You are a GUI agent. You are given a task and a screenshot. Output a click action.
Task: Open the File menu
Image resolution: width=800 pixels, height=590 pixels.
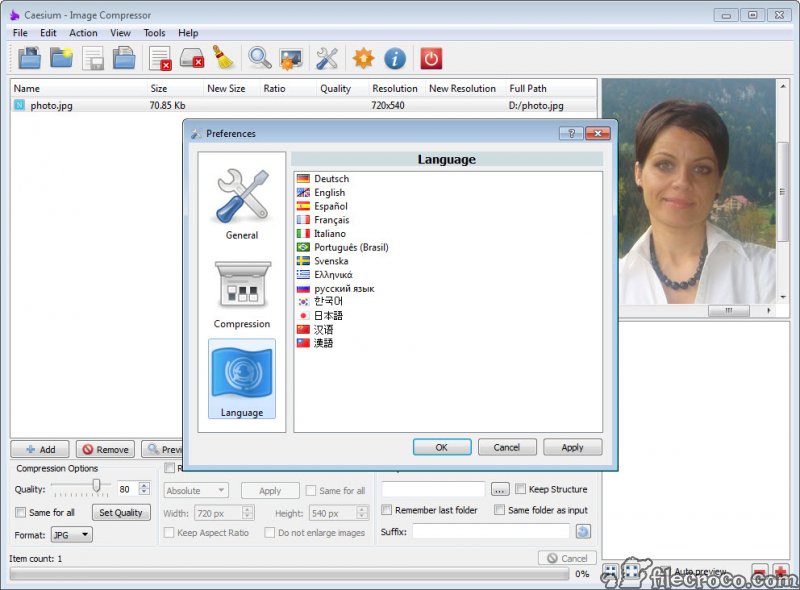pyautogui.click(x=20, y=33)
